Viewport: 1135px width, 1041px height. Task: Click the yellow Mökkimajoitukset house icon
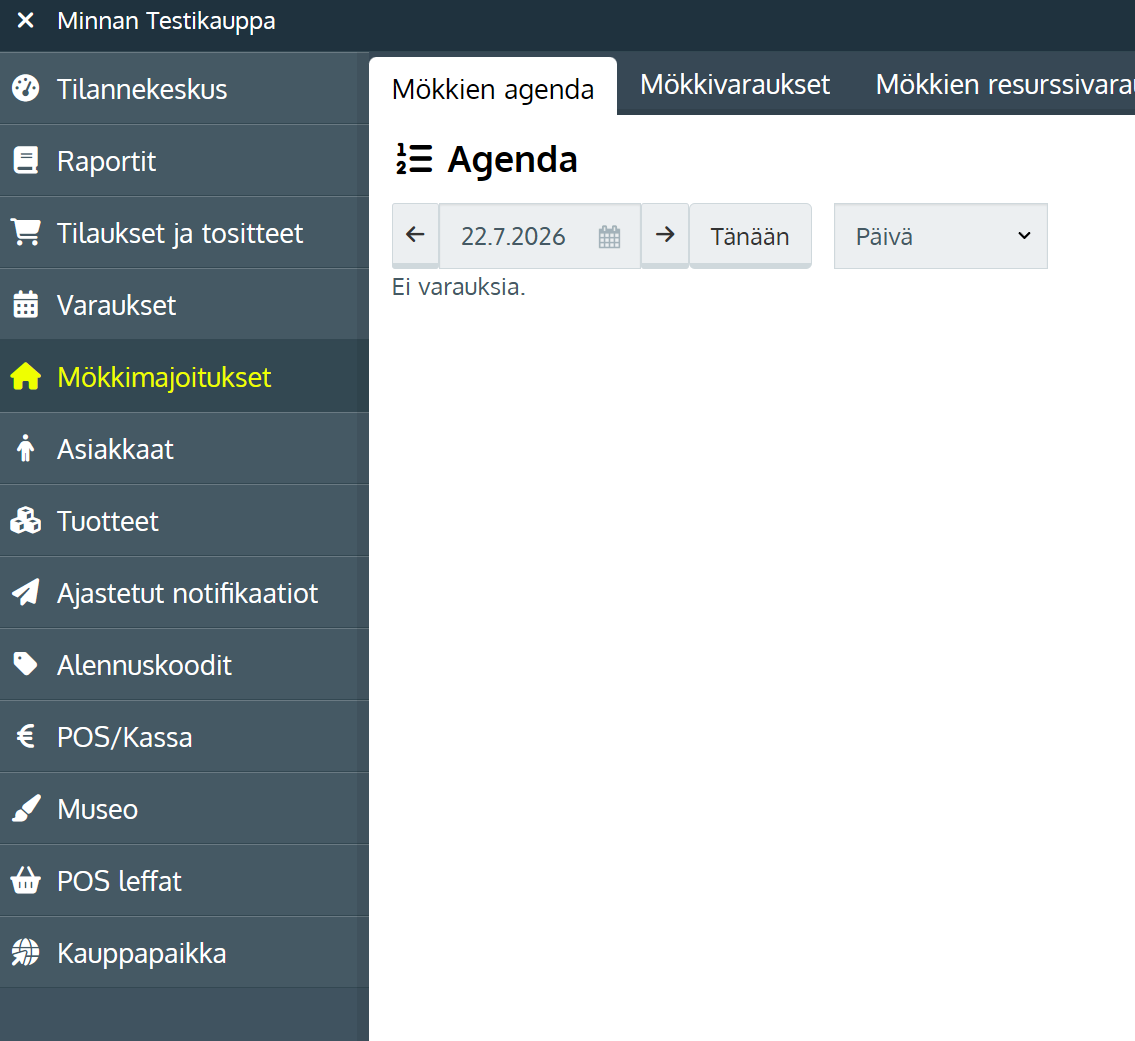click(x=25, y=376)
